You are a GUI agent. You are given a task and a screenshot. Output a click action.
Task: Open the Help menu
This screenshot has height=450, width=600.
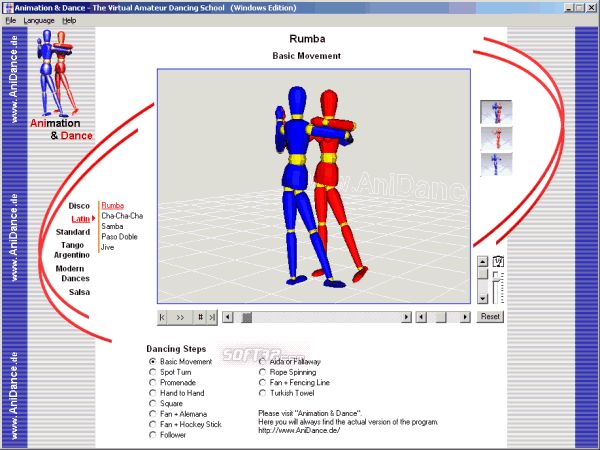tap(69, 21)
